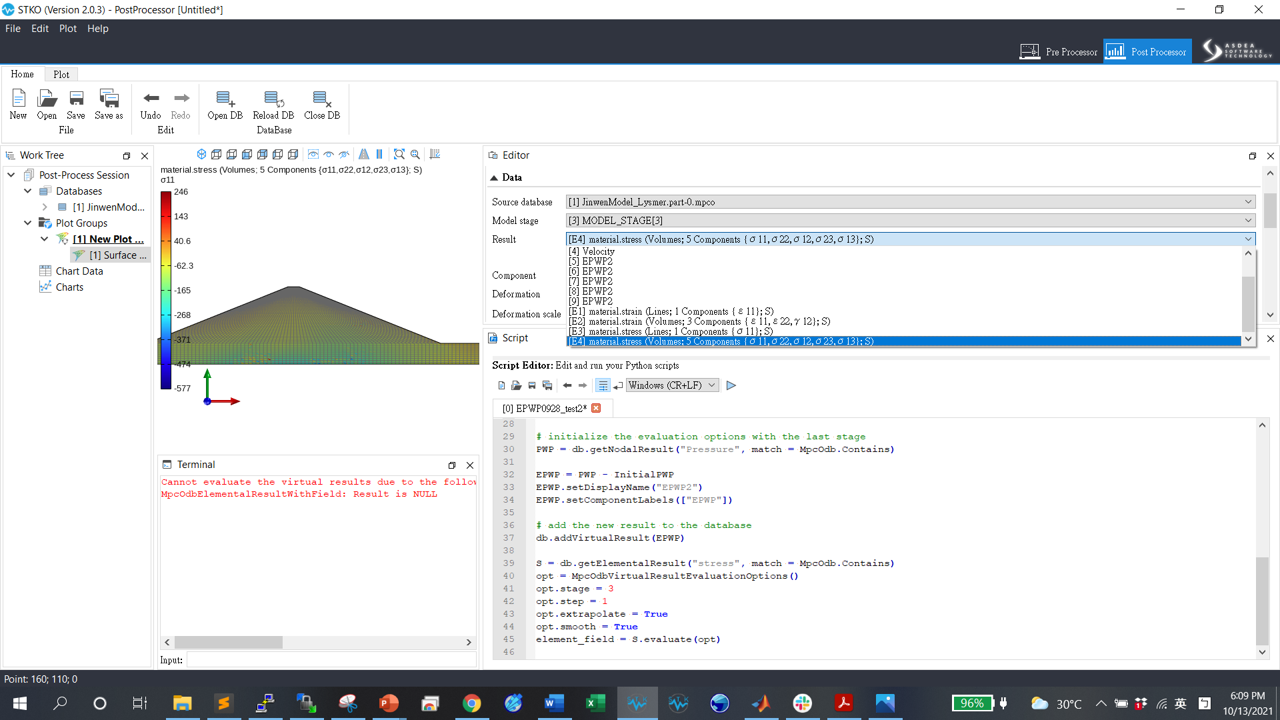Screen dimensions: 1280x720
Task: Close the database with Close DB
Action: click(x=322, y=104)
